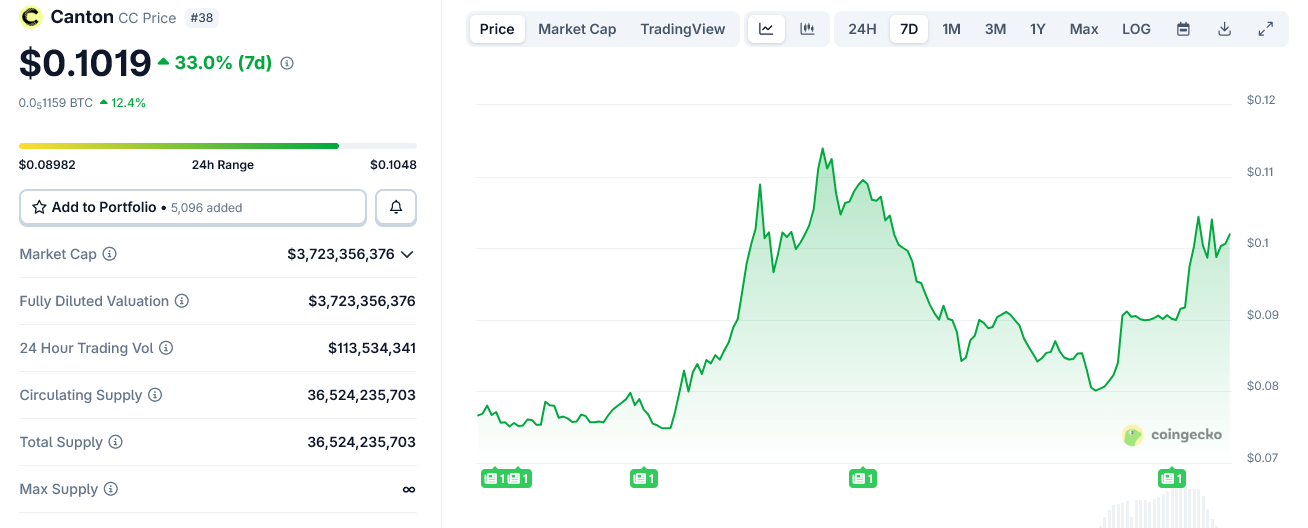Click the news marker at chart peak

click(862, 479)
